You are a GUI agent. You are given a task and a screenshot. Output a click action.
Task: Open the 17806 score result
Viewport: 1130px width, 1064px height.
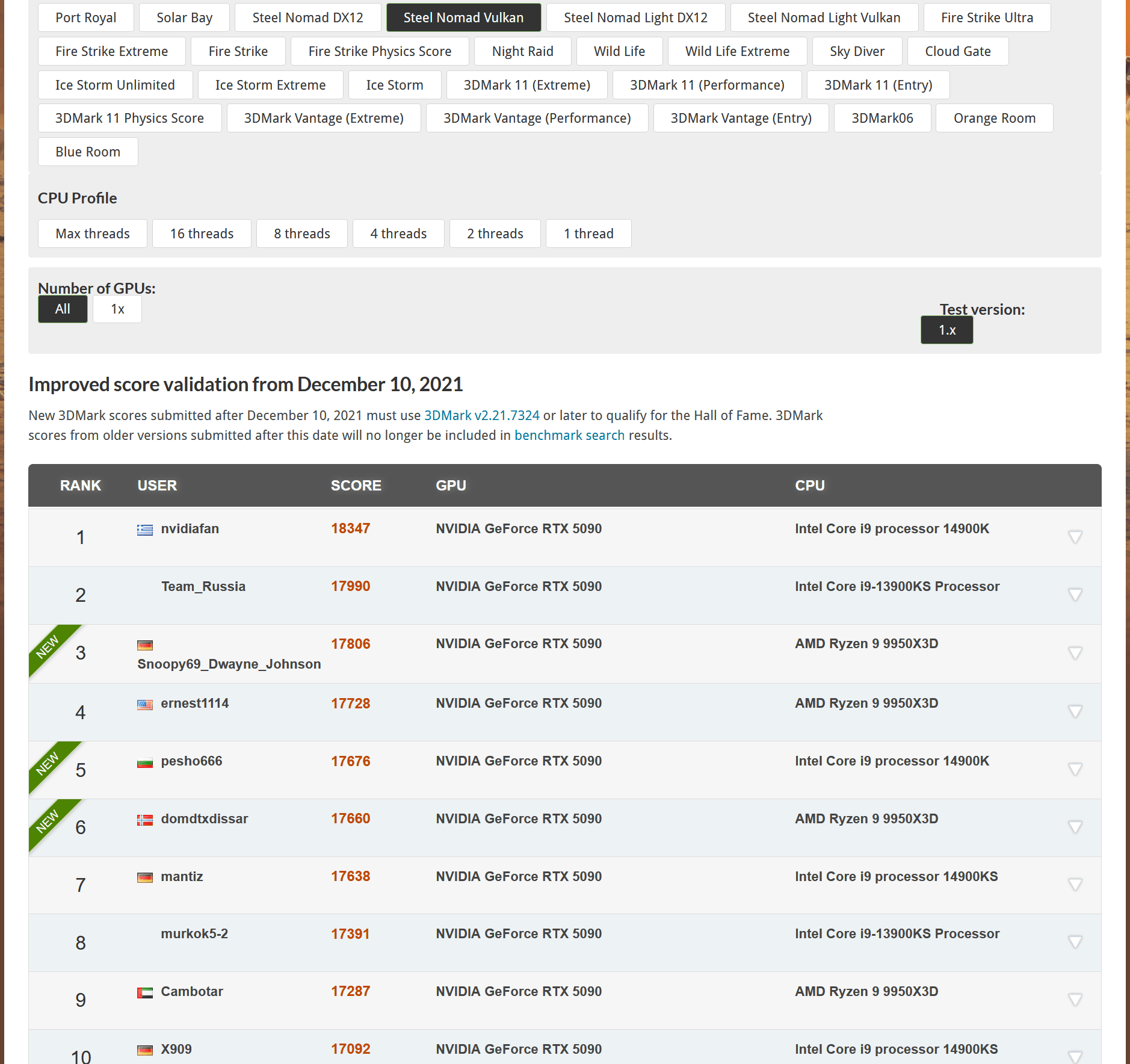(x=351, y=644)
